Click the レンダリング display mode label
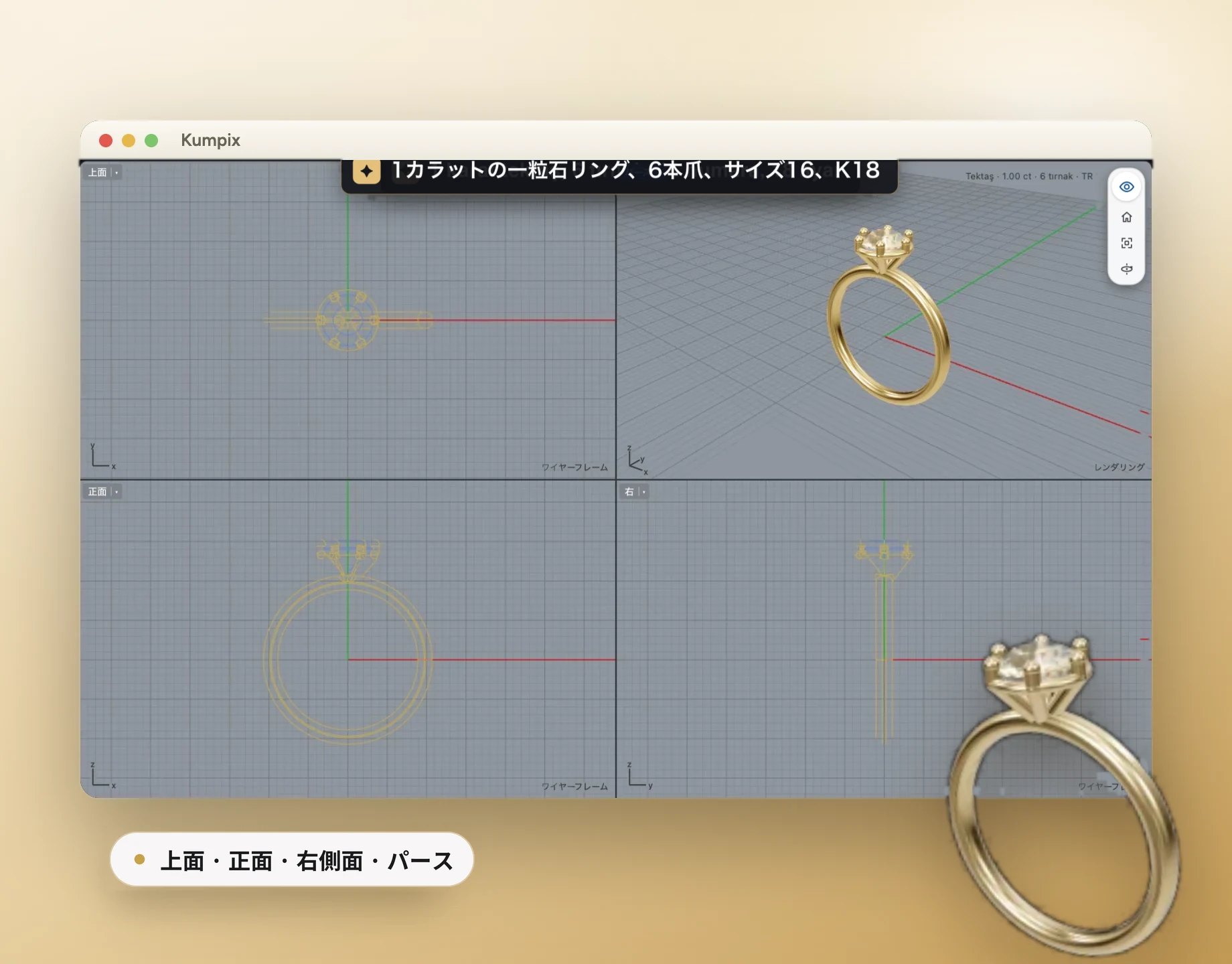The image size is (1232, 964). (1120, 467)
